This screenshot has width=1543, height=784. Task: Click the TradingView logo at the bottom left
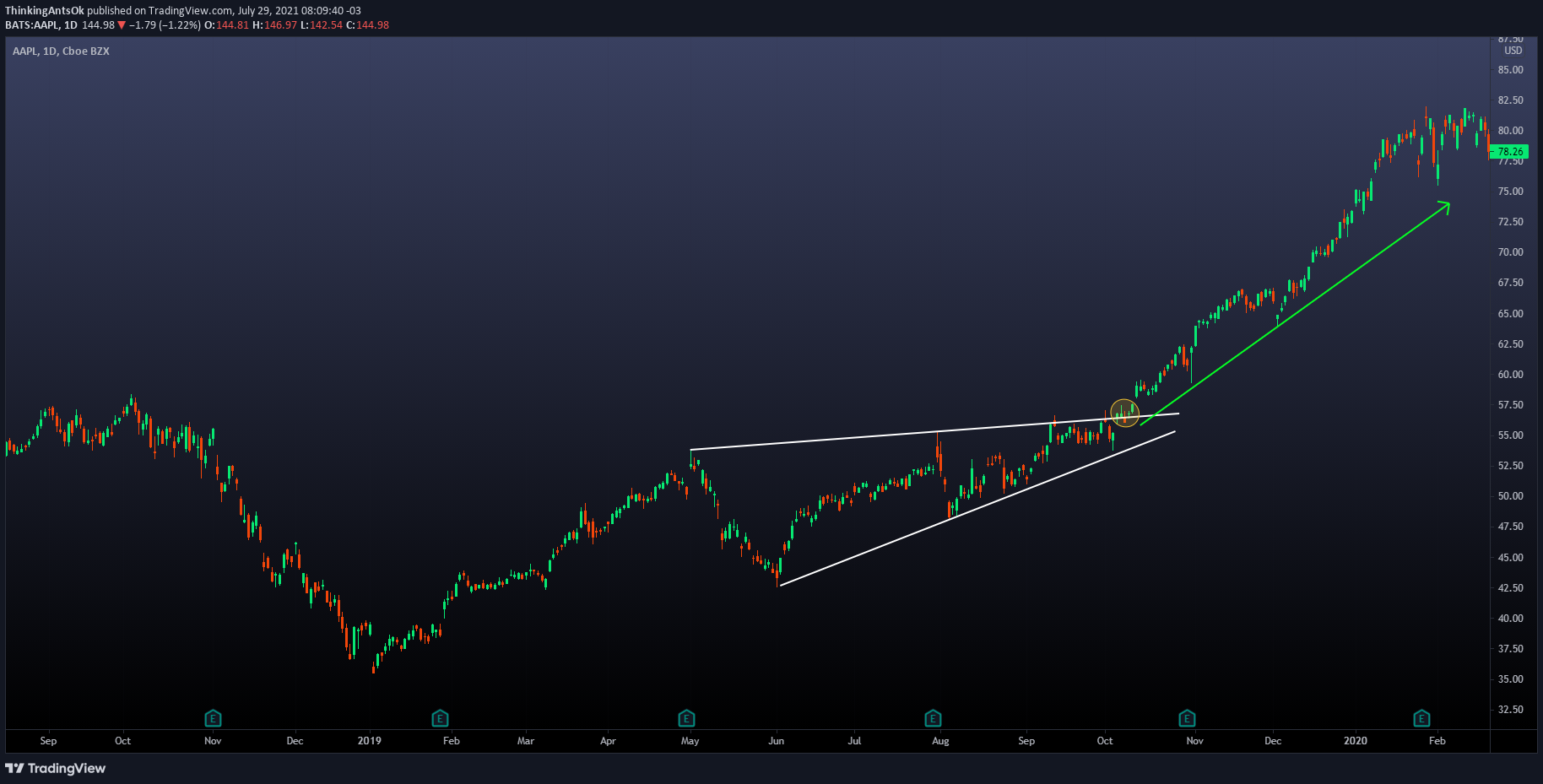pos(56,768)
